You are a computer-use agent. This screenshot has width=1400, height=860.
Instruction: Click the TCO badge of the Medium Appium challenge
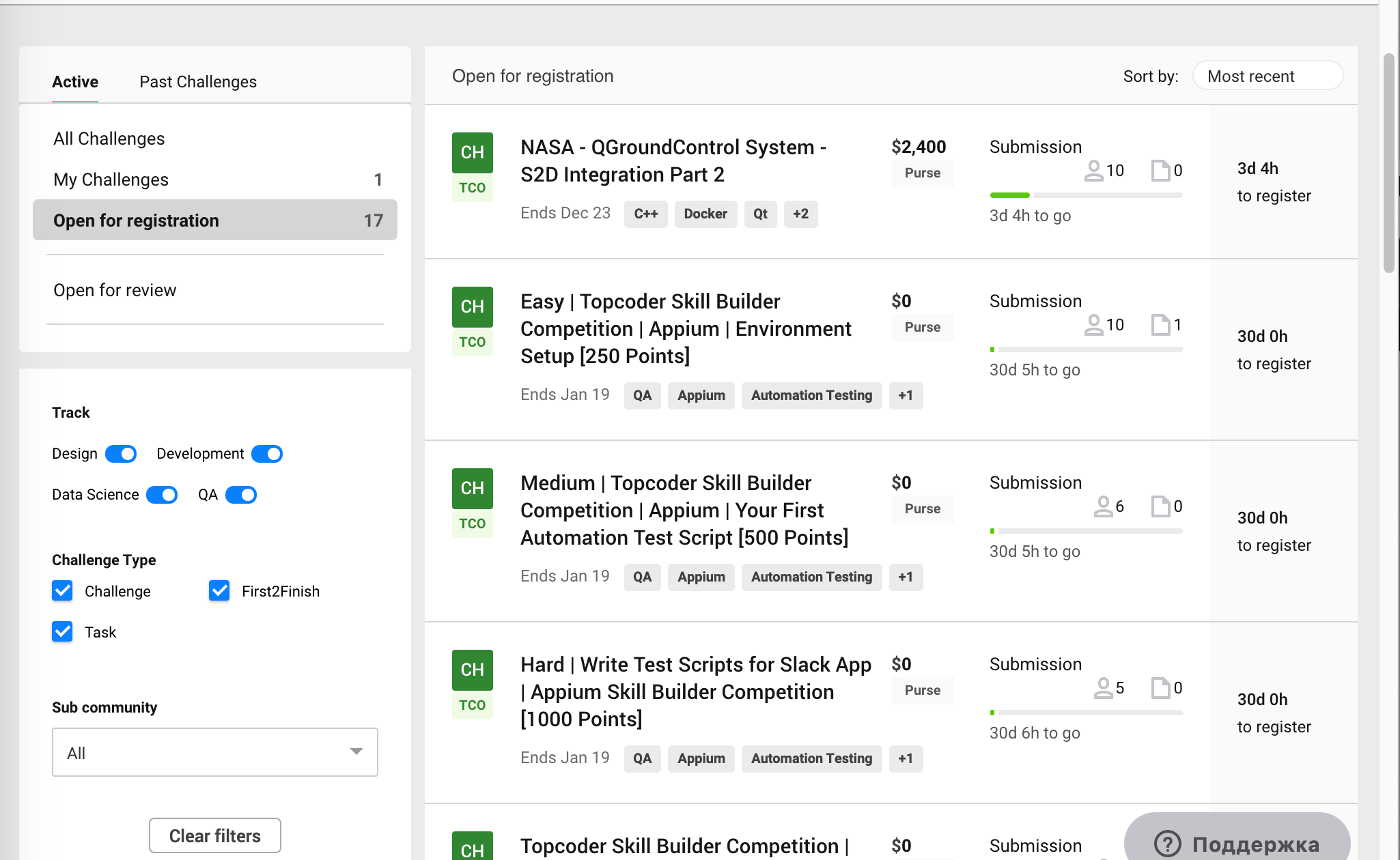click(x=472, y=524)
